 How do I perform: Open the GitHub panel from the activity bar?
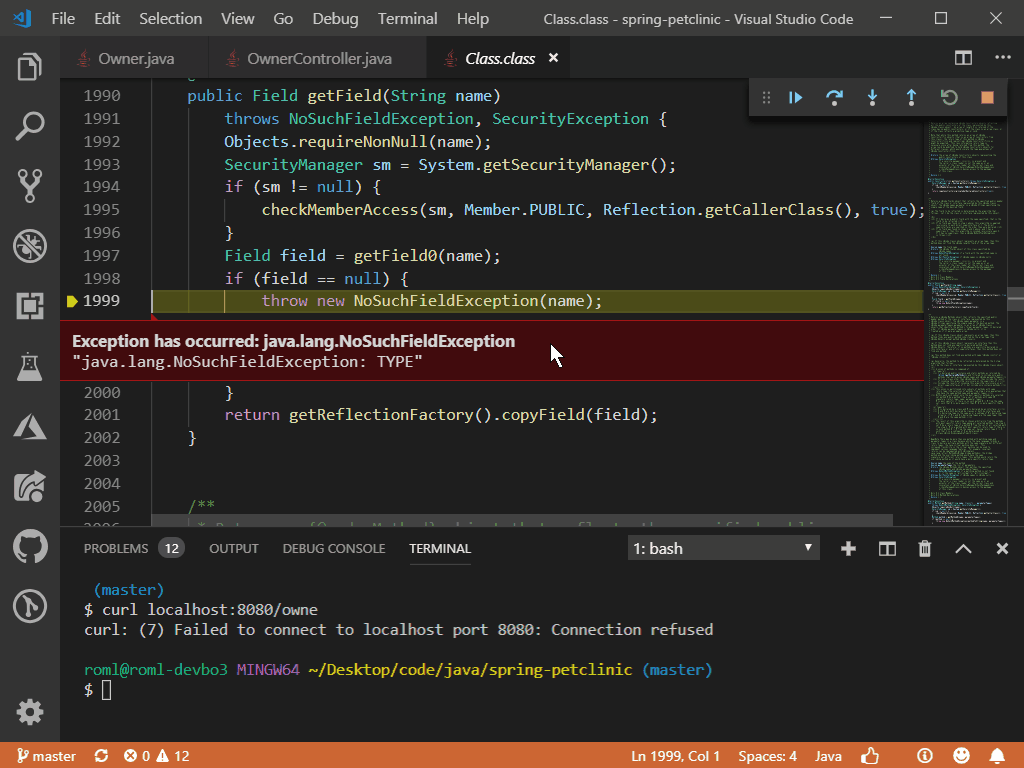(x=29, y=546)
